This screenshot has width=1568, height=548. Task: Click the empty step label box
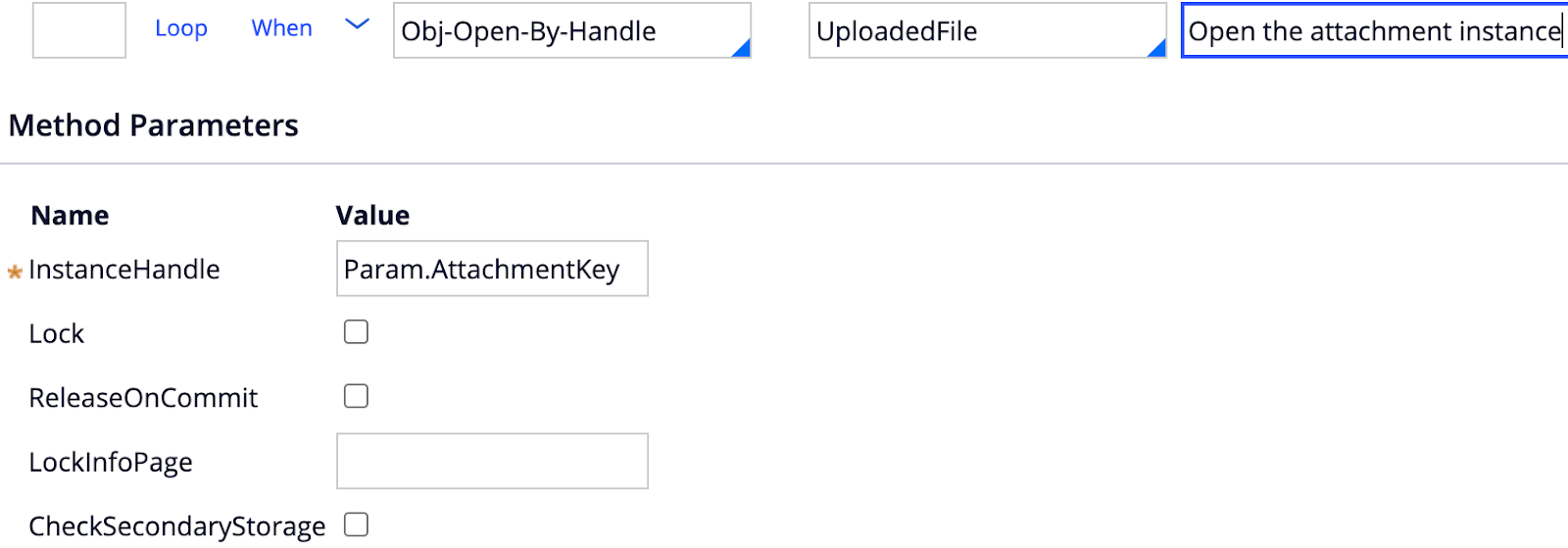coord(79,30)
